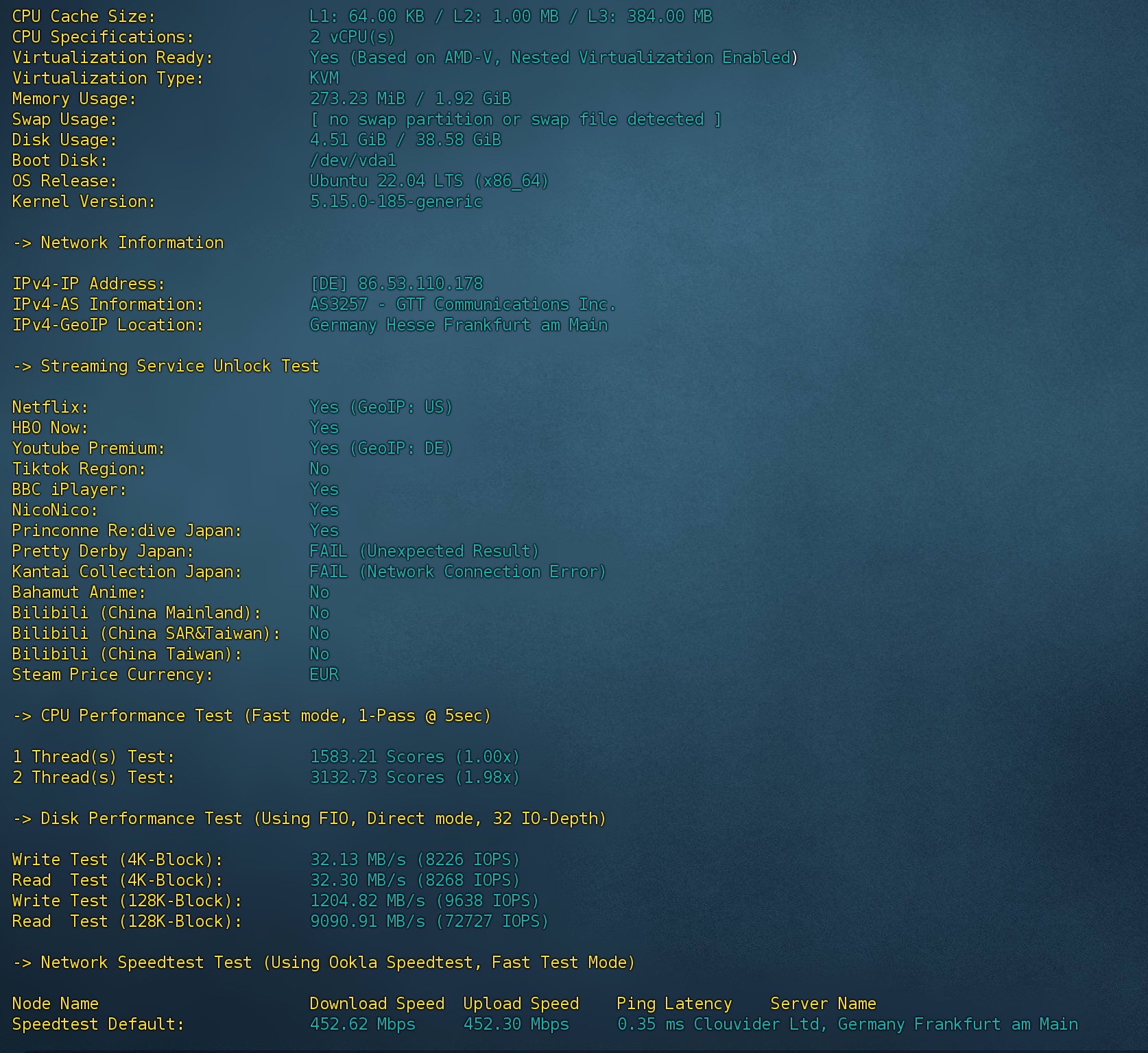Select kernel version '5.15.0-185-generic'
This screenshot has width=1148, height=1053.
point(396,201)
